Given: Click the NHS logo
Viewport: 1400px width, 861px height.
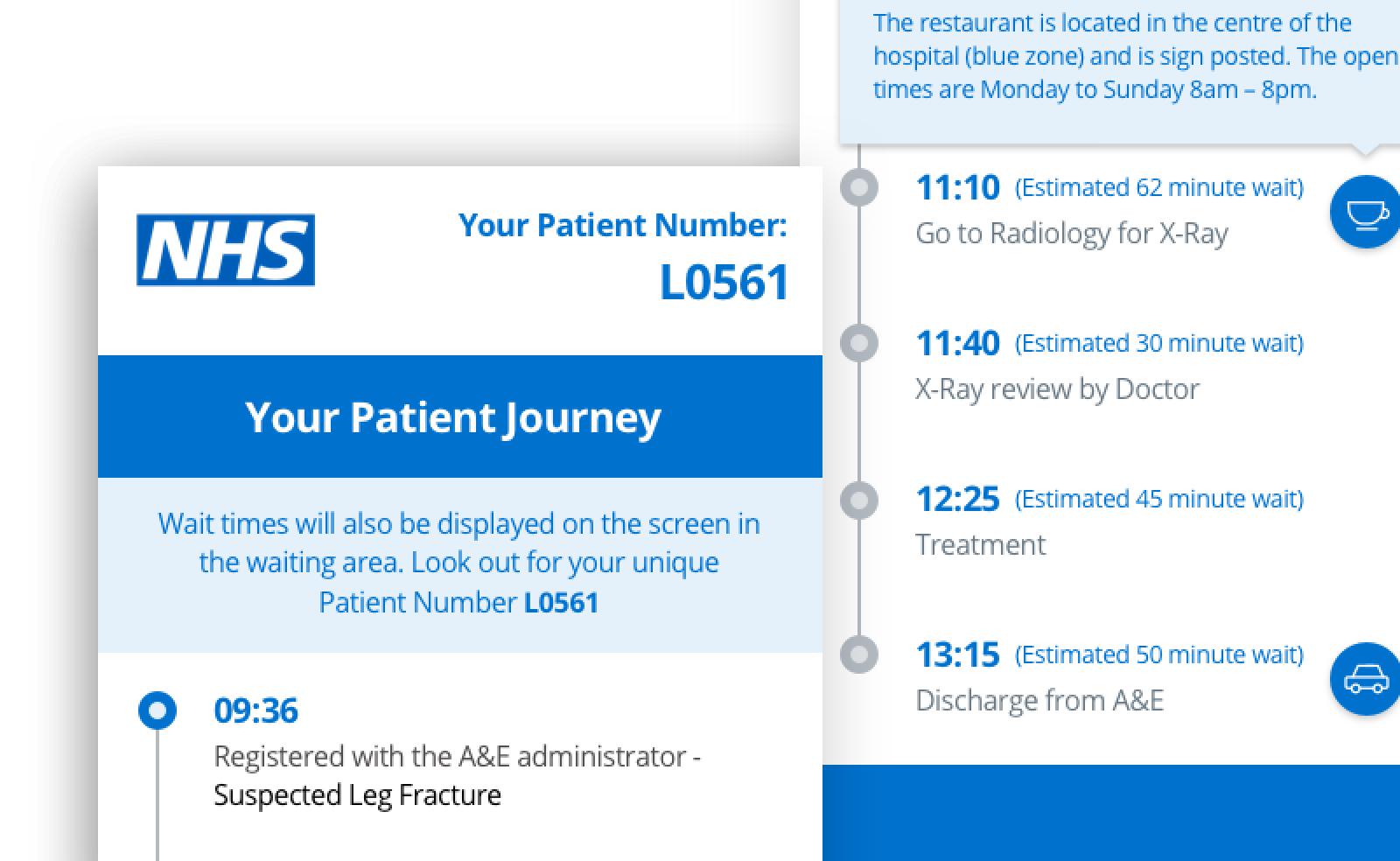Looking at the screenshot, I should tap(226, 250).
